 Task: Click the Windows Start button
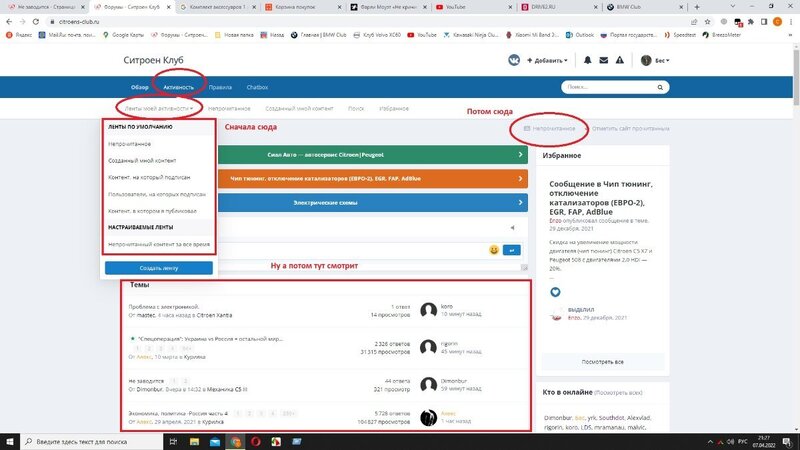coord(9,440)
